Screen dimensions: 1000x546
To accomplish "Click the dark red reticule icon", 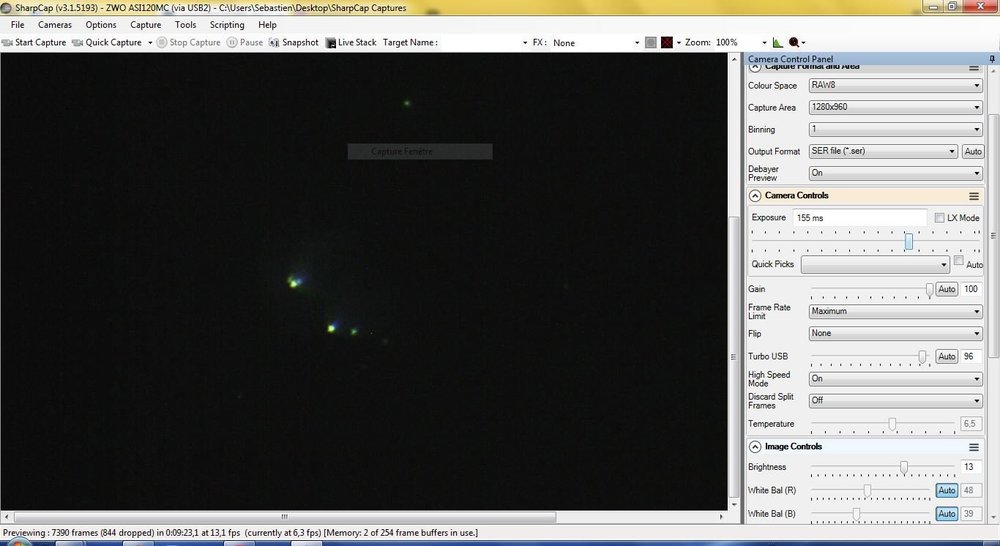I will [667, 43].
